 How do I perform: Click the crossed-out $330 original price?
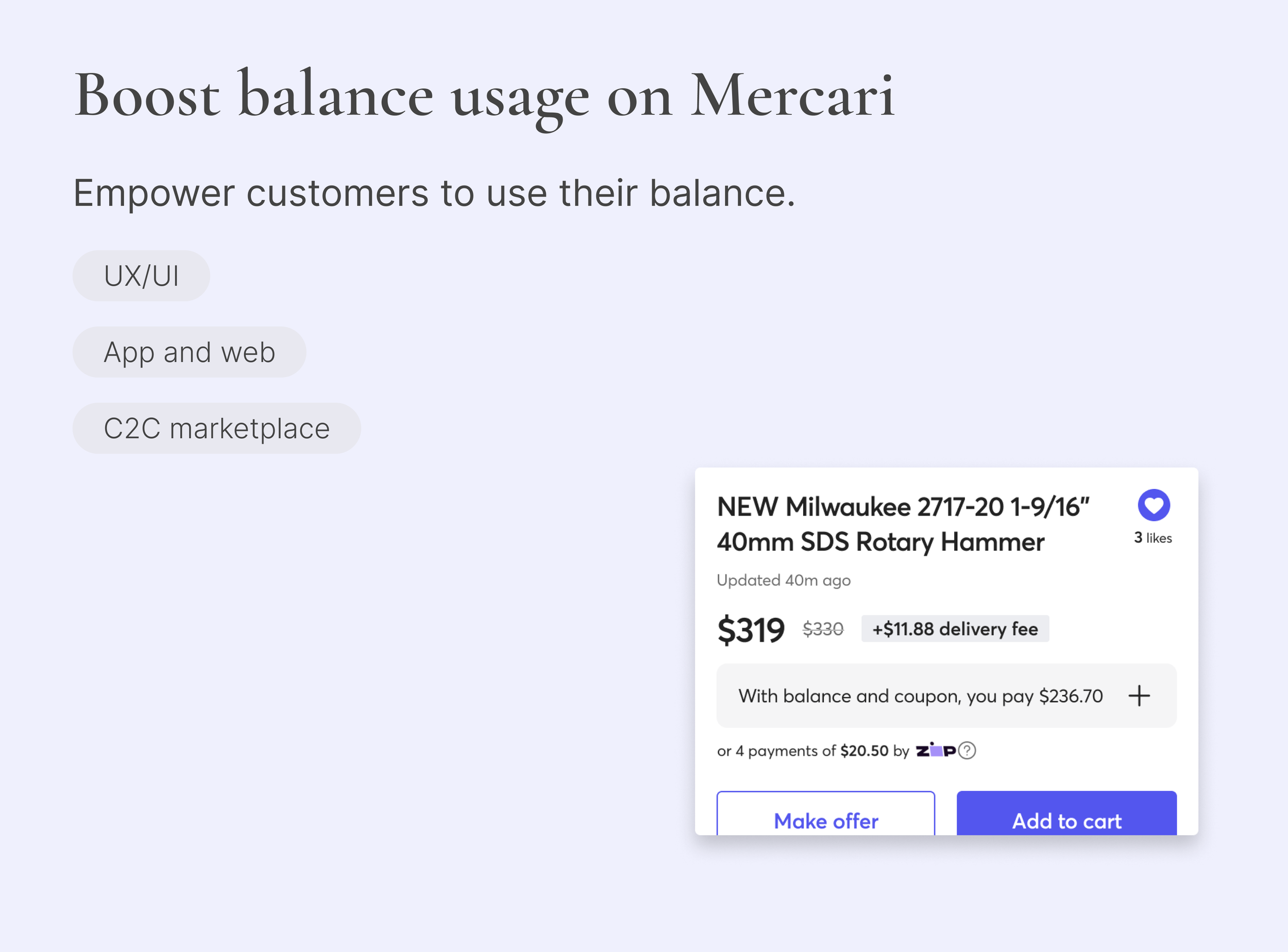pos(822,628)
